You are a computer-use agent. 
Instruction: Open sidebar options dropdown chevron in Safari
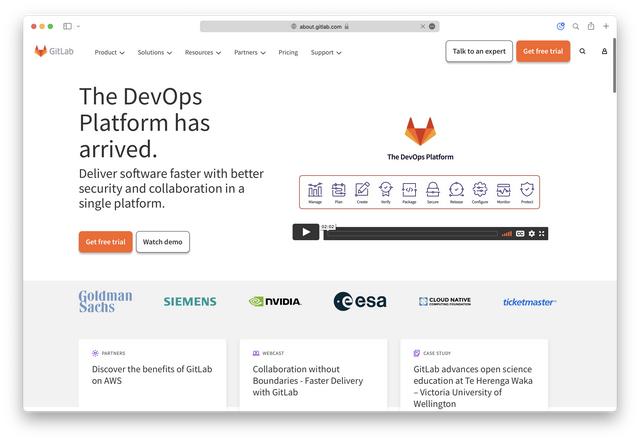tap(78, 27)
